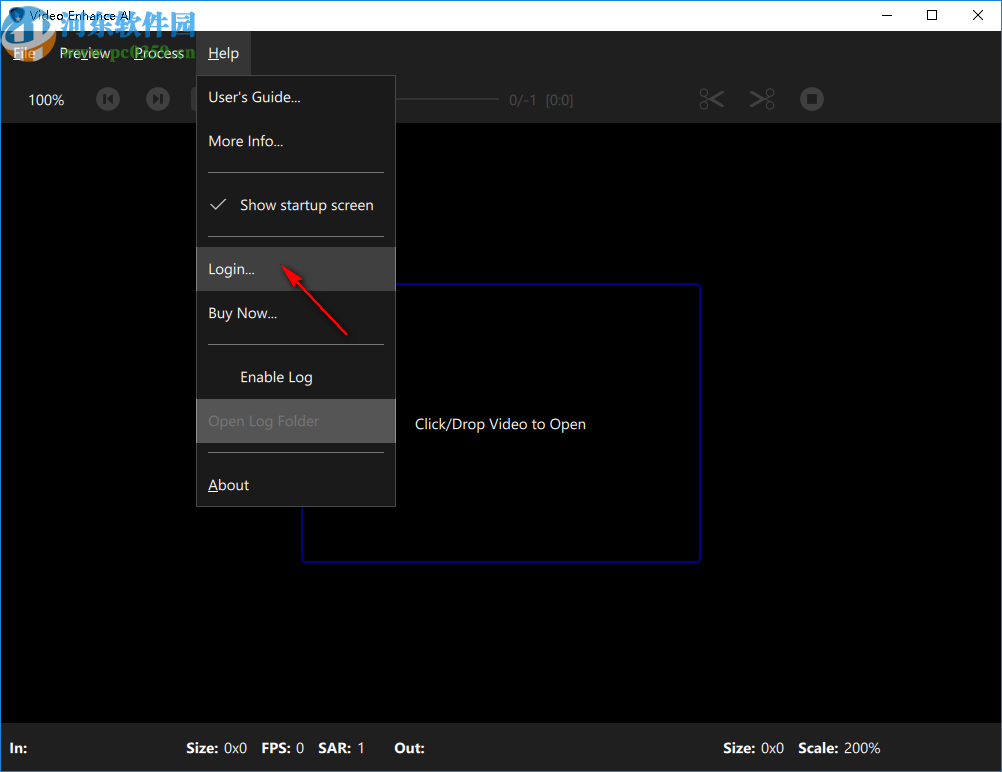Click the skip to next frame icon

tap(157, 99)
